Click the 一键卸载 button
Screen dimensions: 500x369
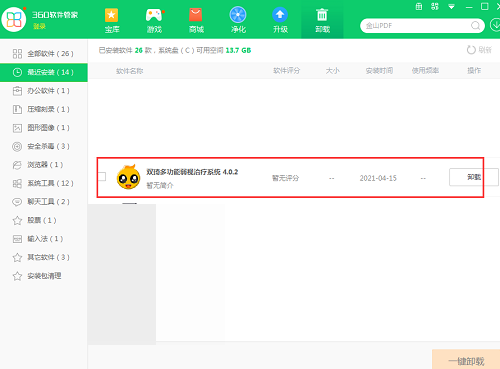pyautogui.click(x=466, y=360)
